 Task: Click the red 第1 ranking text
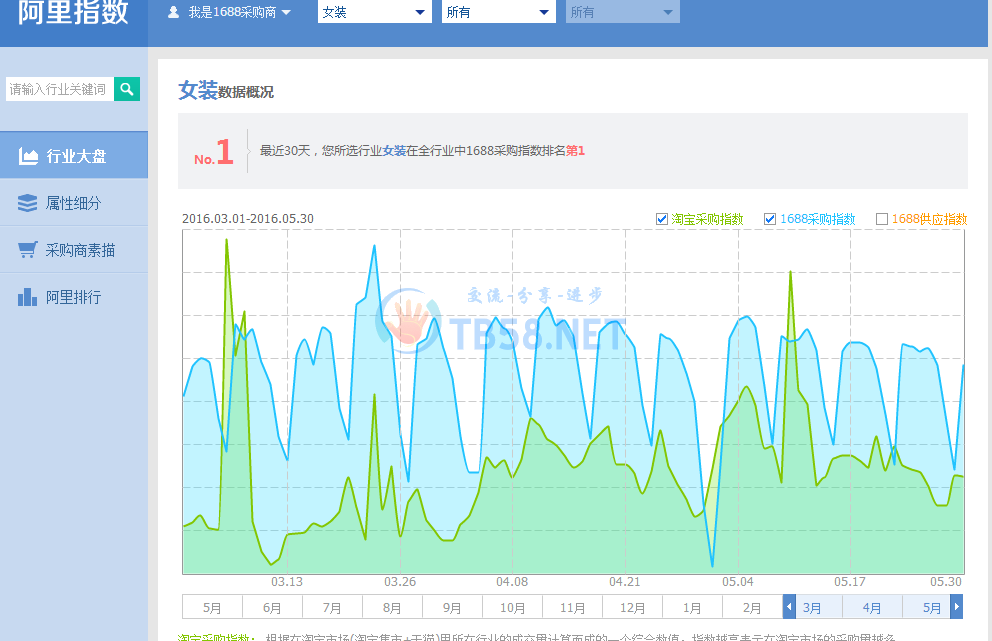575,151
